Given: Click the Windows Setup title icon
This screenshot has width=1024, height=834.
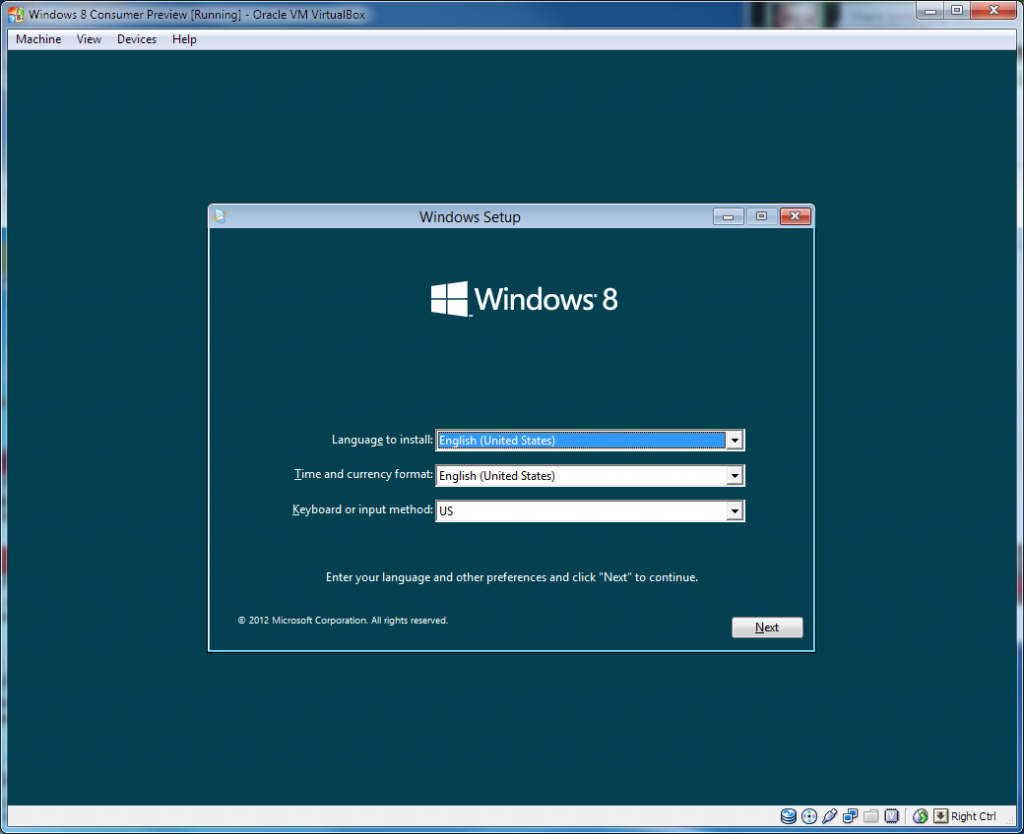Looking at the screenshot, I should click(x=220, y=216).
